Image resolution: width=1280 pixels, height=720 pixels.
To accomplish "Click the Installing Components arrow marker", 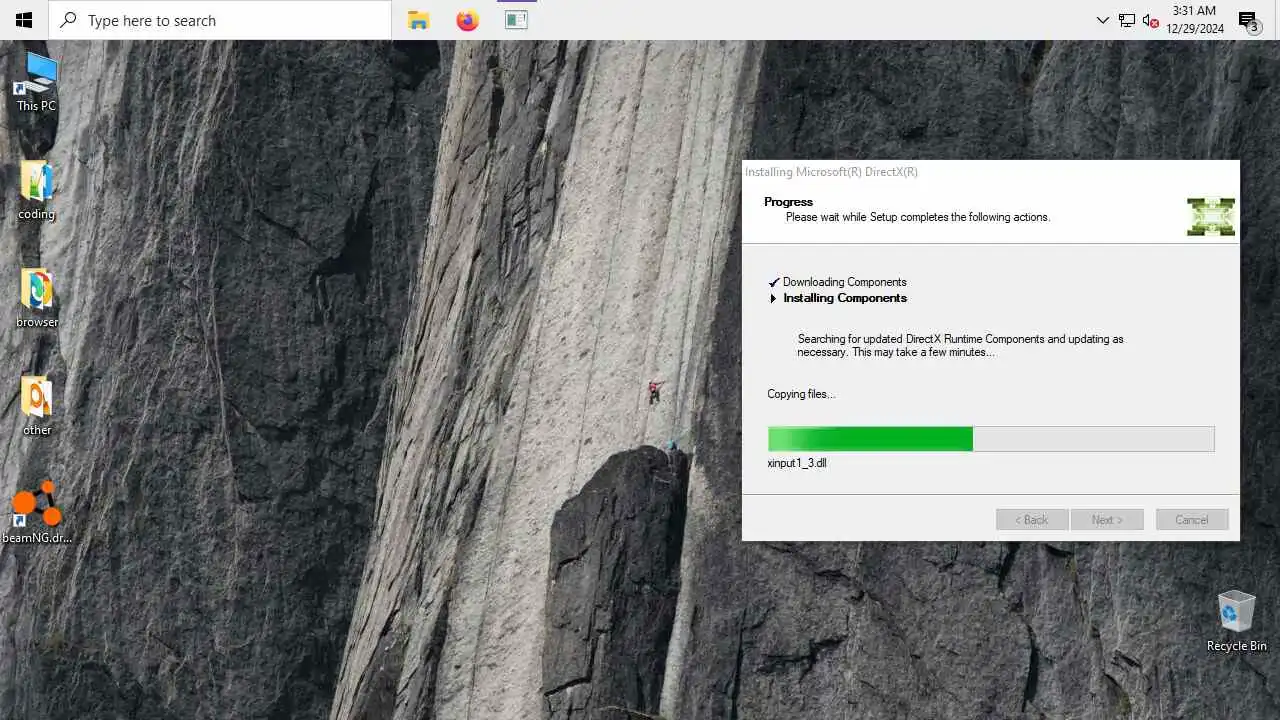I will 773,298.
